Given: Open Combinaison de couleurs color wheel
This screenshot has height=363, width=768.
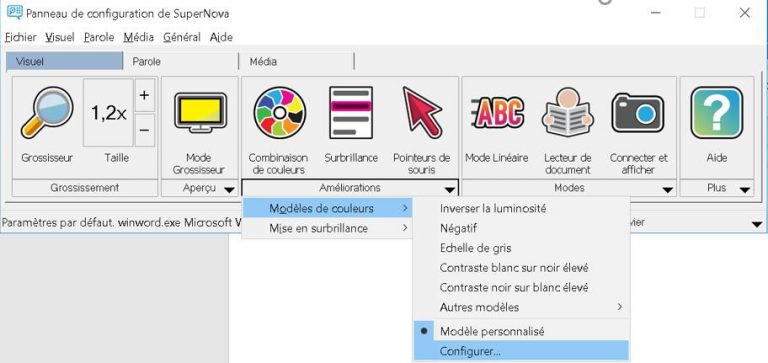Looking at the screenshot, I should (279, 113).
